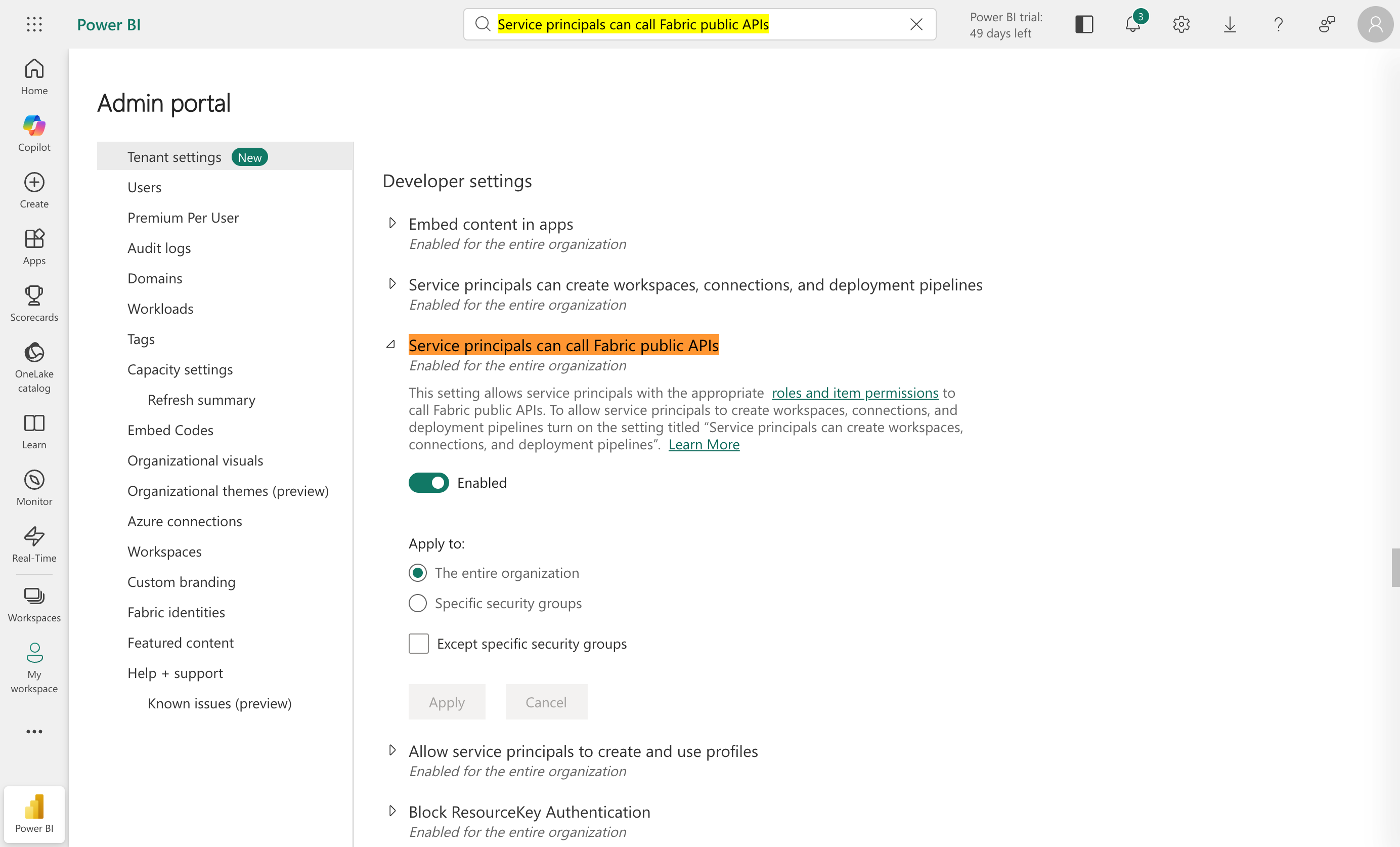Open Featured content menu item
This screenshot has width=1400, height=847.
coord(181,643)
